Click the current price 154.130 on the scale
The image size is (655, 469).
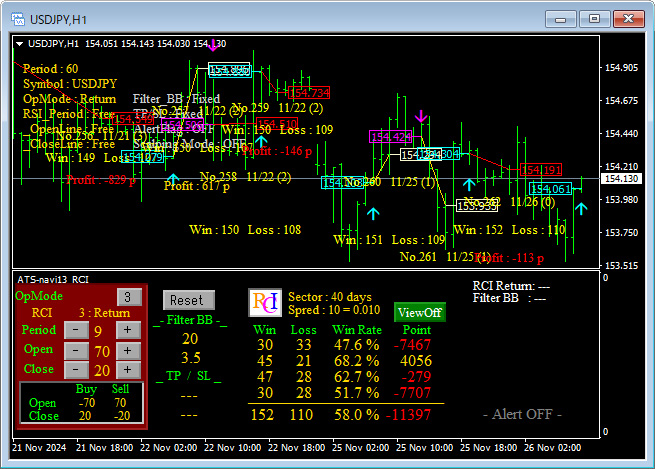point(622,179)
